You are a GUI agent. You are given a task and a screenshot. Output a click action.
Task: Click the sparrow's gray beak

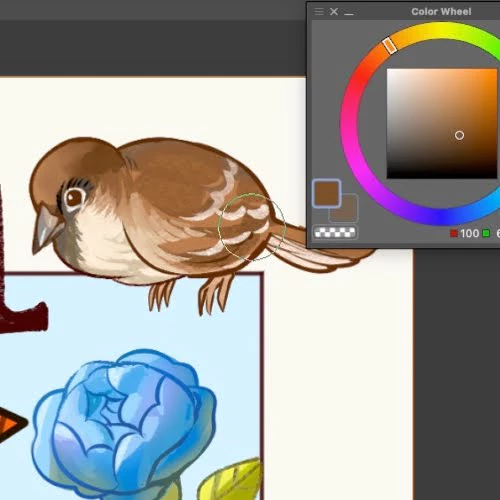[46, 228]
